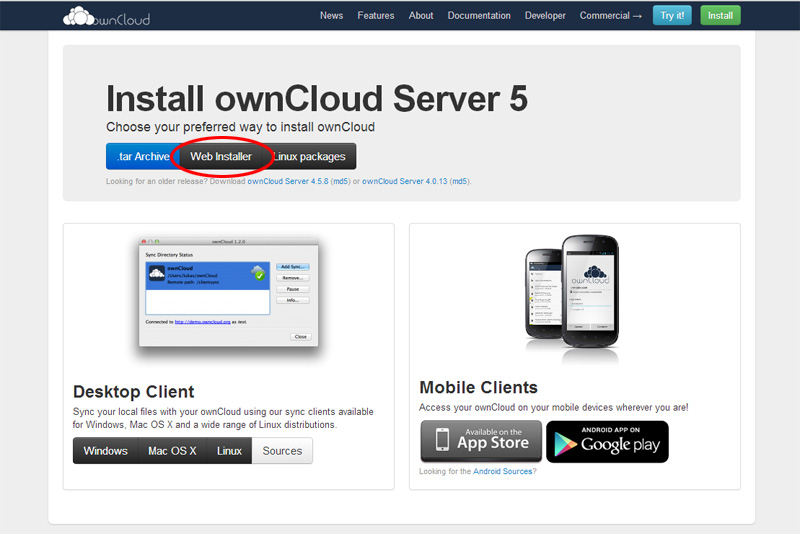Image resolution: width=800 pixels, height=534 pixels.
Task: Download ownCloud Server 4.0.13 link
Action: [405, 181]
